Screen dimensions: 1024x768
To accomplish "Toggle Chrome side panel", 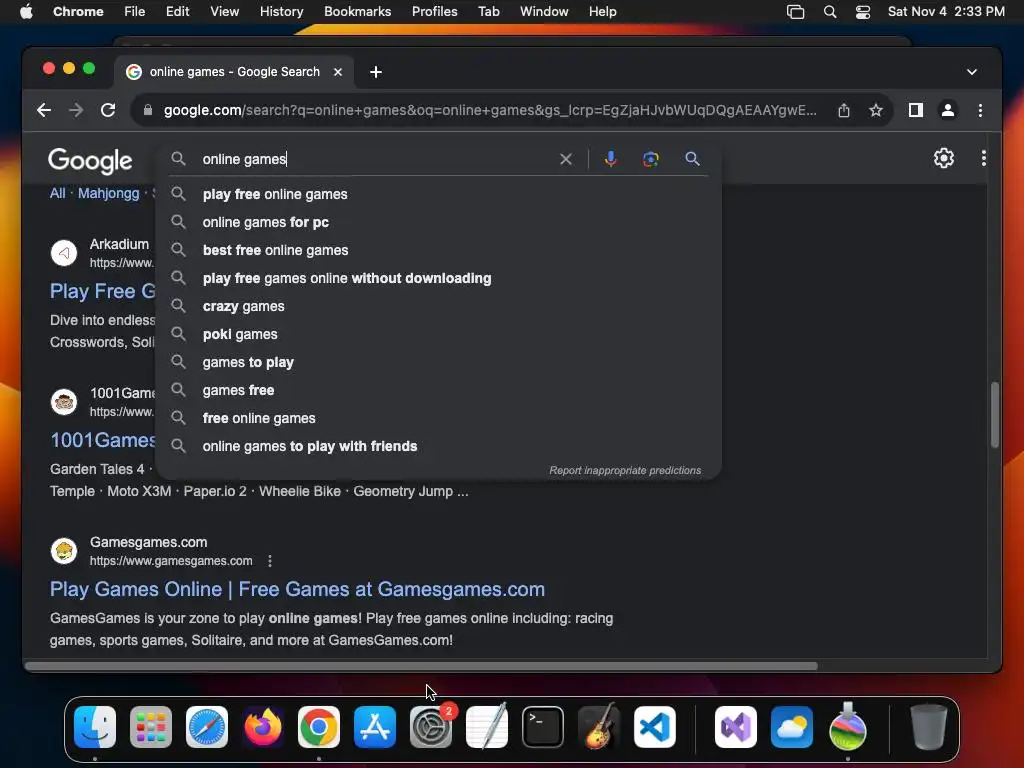I will point(916,110).
